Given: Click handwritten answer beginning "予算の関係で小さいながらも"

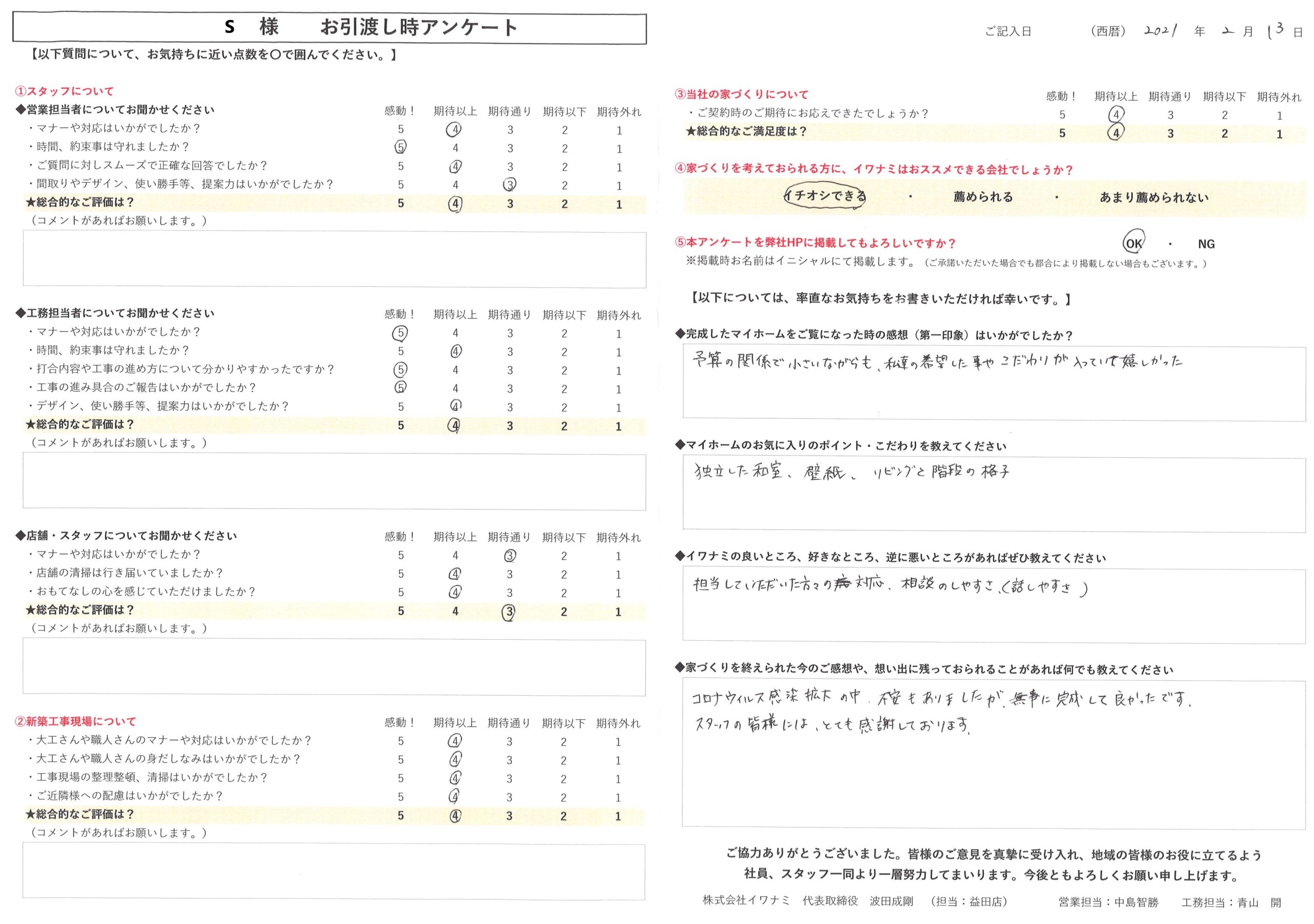Looking at the screenshot, I should click(x=937, y=362).
